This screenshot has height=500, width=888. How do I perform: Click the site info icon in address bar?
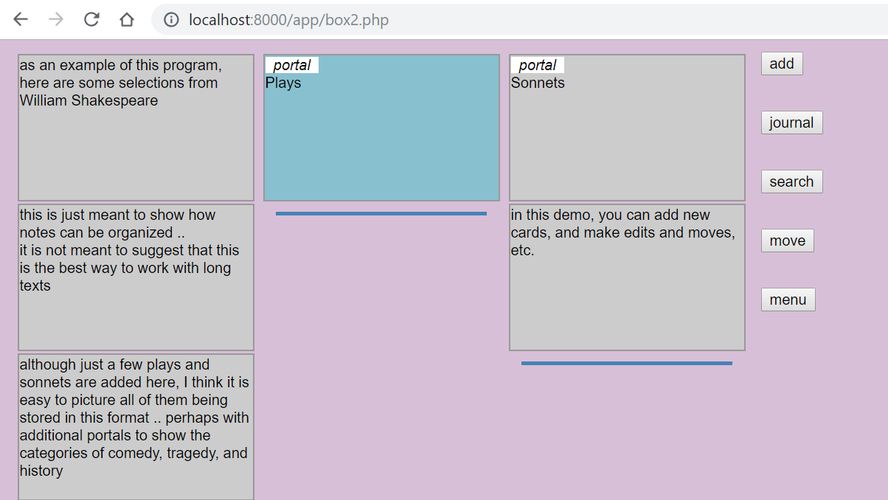click(x=171, y=20)
